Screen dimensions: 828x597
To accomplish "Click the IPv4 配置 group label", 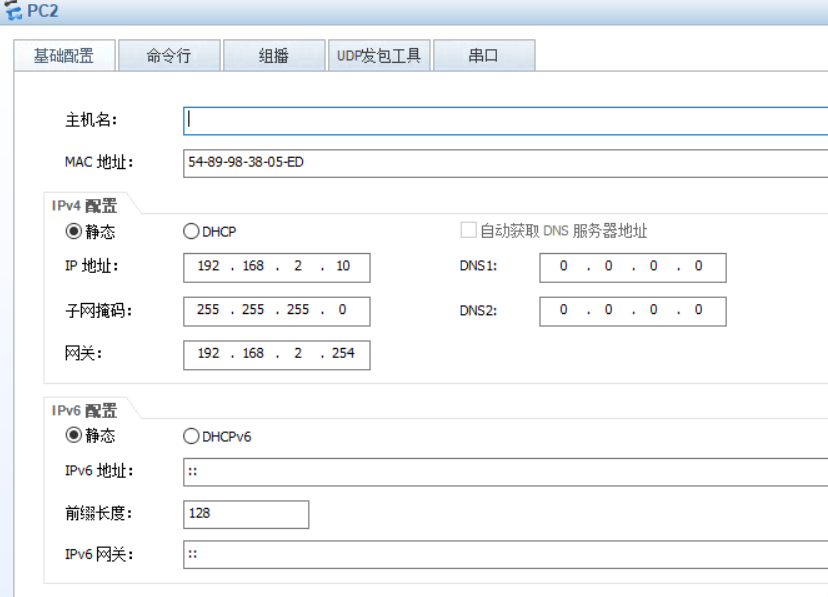I will (x=84, y=205).
